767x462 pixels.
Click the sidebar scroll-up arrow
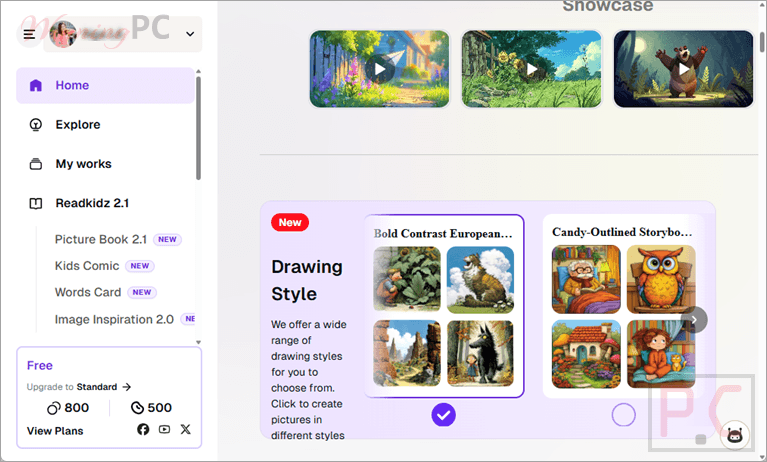click(199, 71)
